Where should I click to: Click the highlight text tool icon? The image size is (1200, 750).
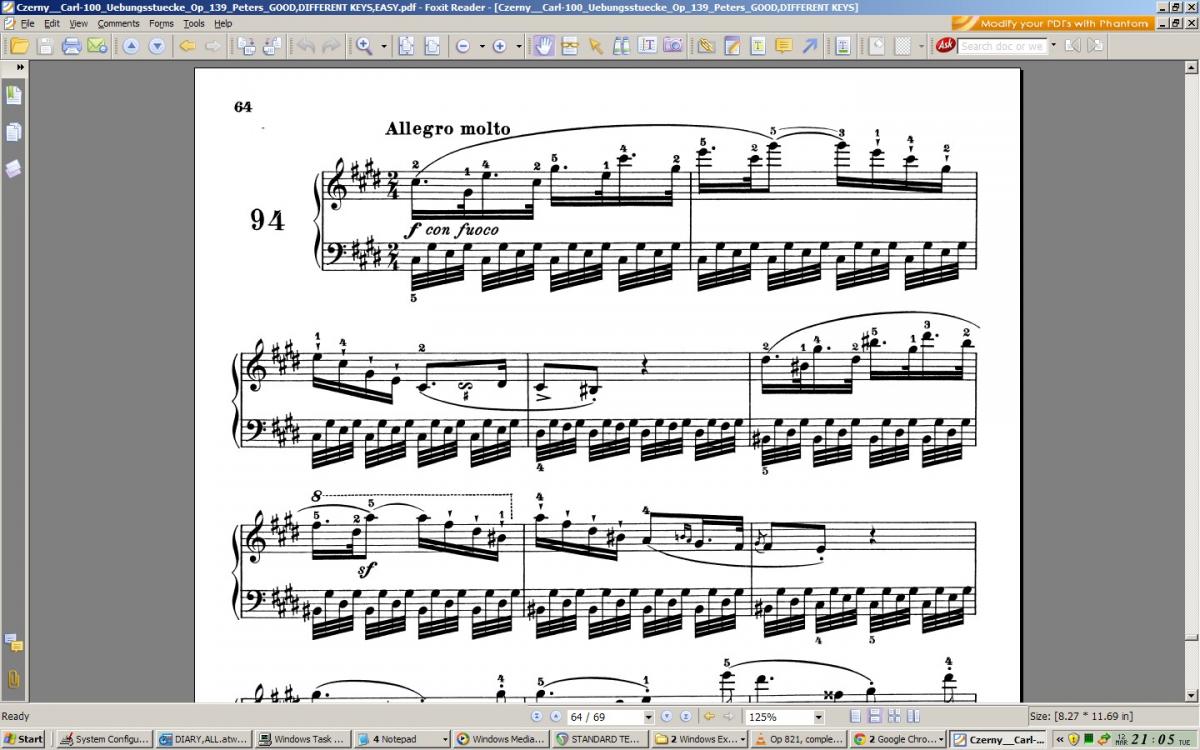pos(758,46)
